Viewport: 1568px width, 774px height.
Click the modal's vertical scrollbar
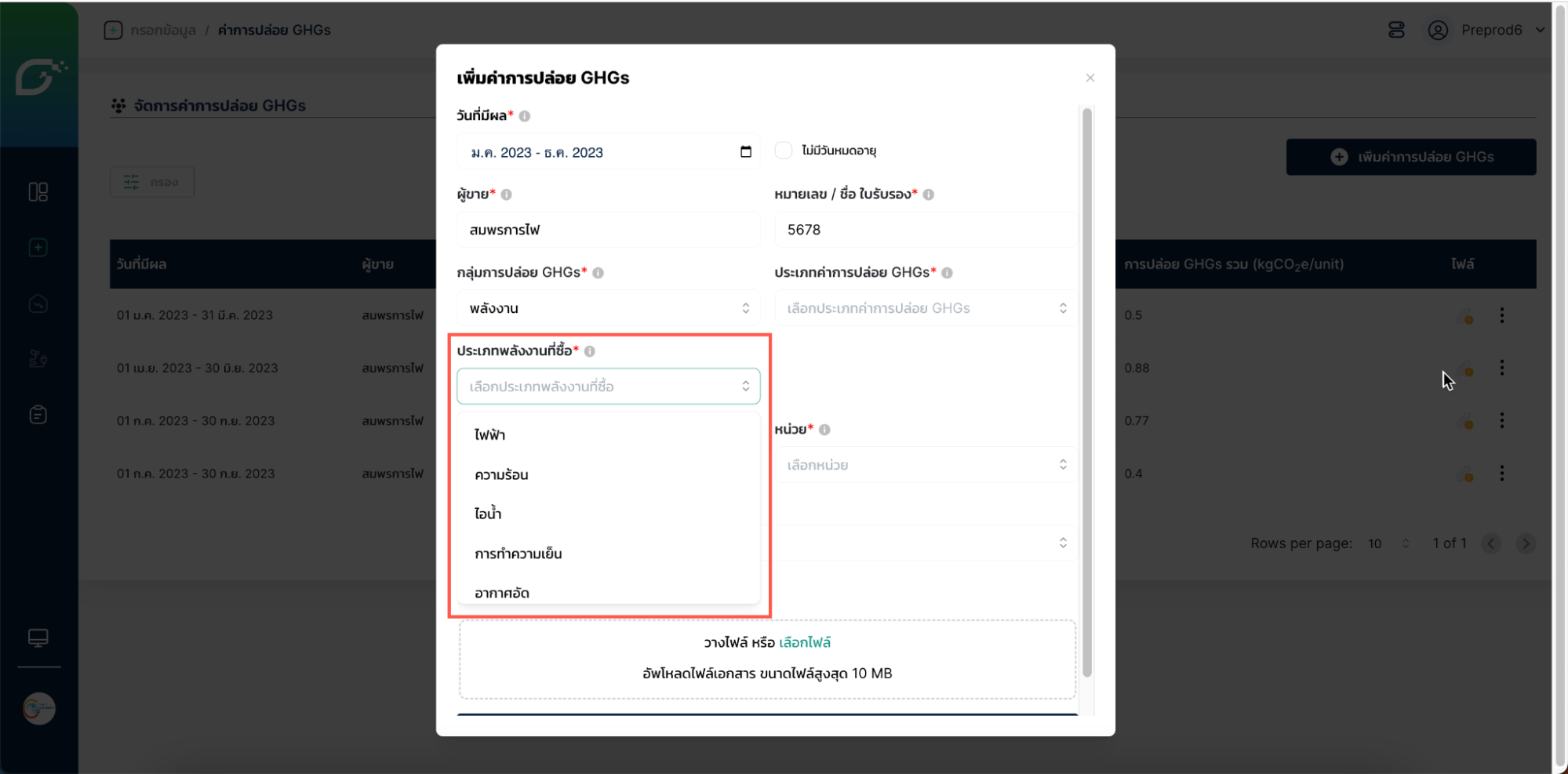pos(1087,392)
